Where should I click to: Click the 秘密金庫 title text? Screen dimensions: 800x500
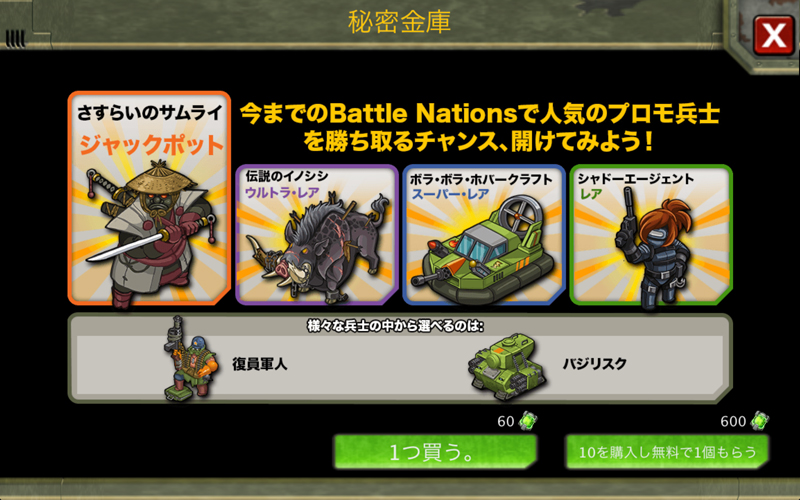click(399, 22)
